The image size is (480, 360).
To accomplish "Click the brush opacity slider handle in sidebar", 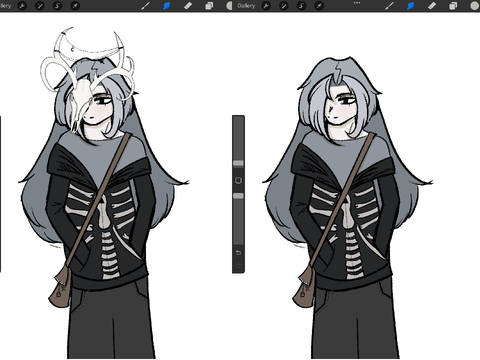I will (x=238, y=196).
